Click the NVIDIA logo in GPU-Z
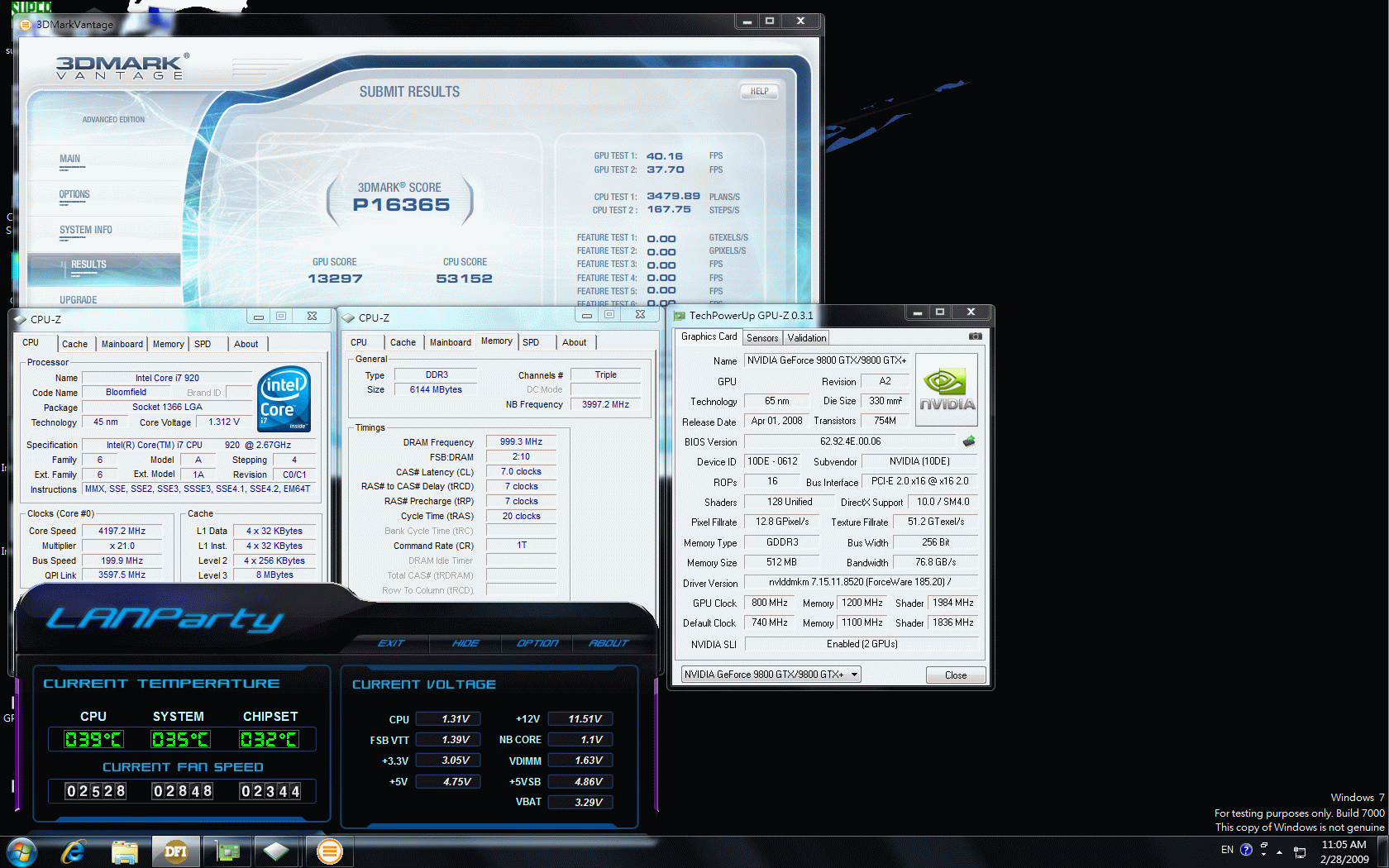Screen dimensions: 1389x868 (947, 390)
